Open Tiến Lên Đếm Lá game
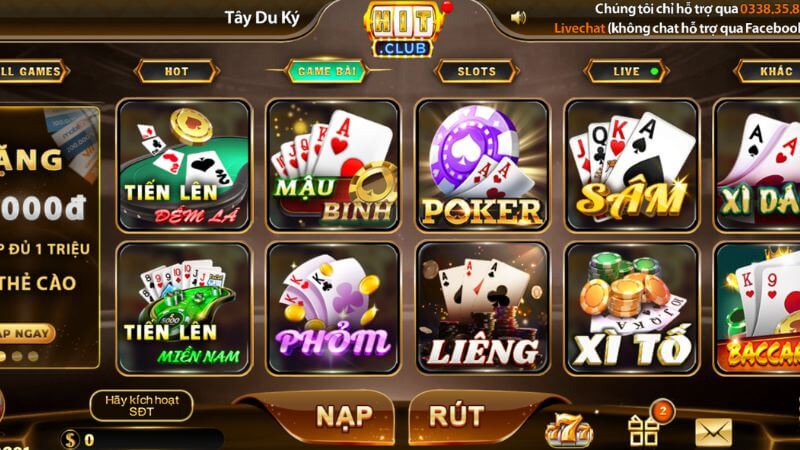 (x=184, y=165)
